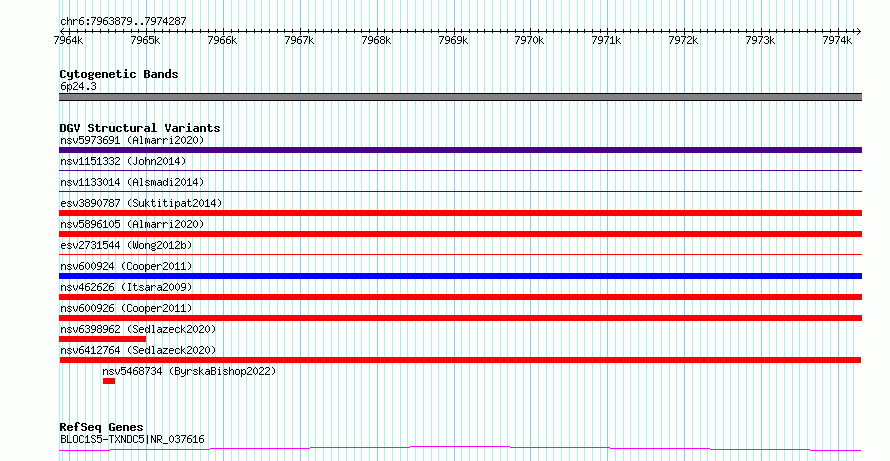Click the nsv5468734 (ByrskaBishop2022) label

click(189, 371)
